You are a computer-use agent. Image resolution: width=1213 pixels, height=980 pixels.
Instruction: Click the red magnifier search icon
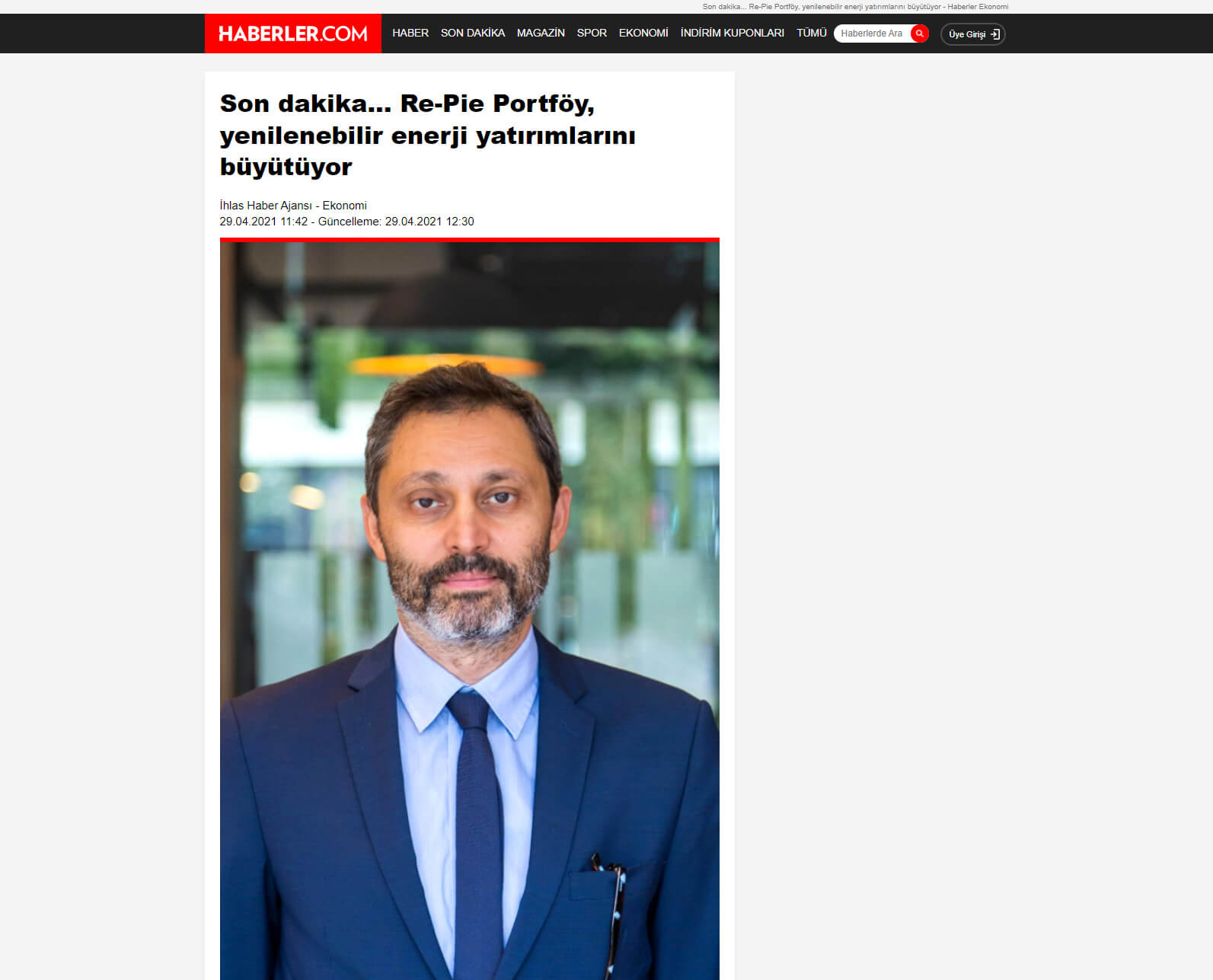click(x=920, y=34)
